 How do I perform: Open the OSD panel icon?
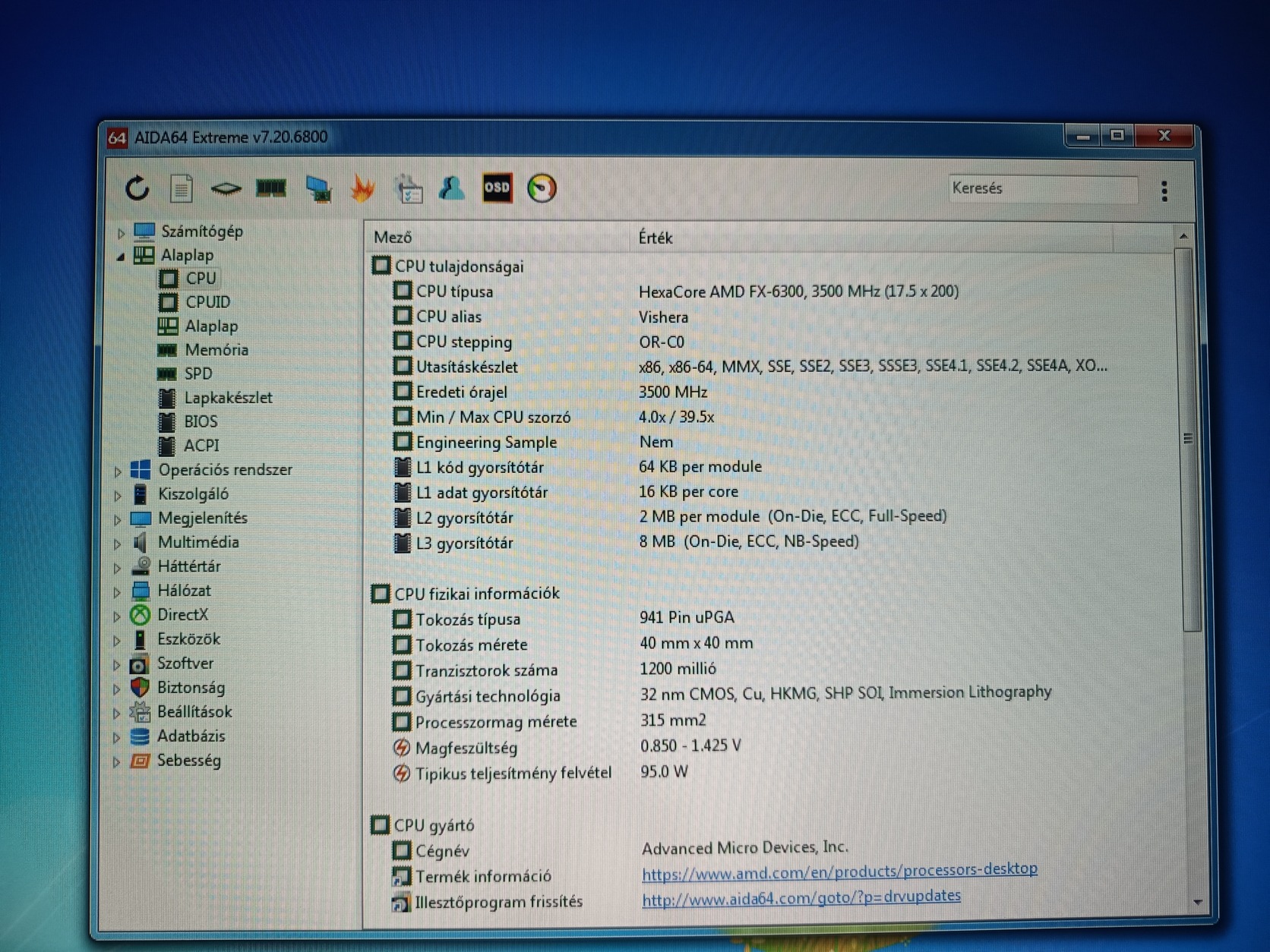pos(498,188)
